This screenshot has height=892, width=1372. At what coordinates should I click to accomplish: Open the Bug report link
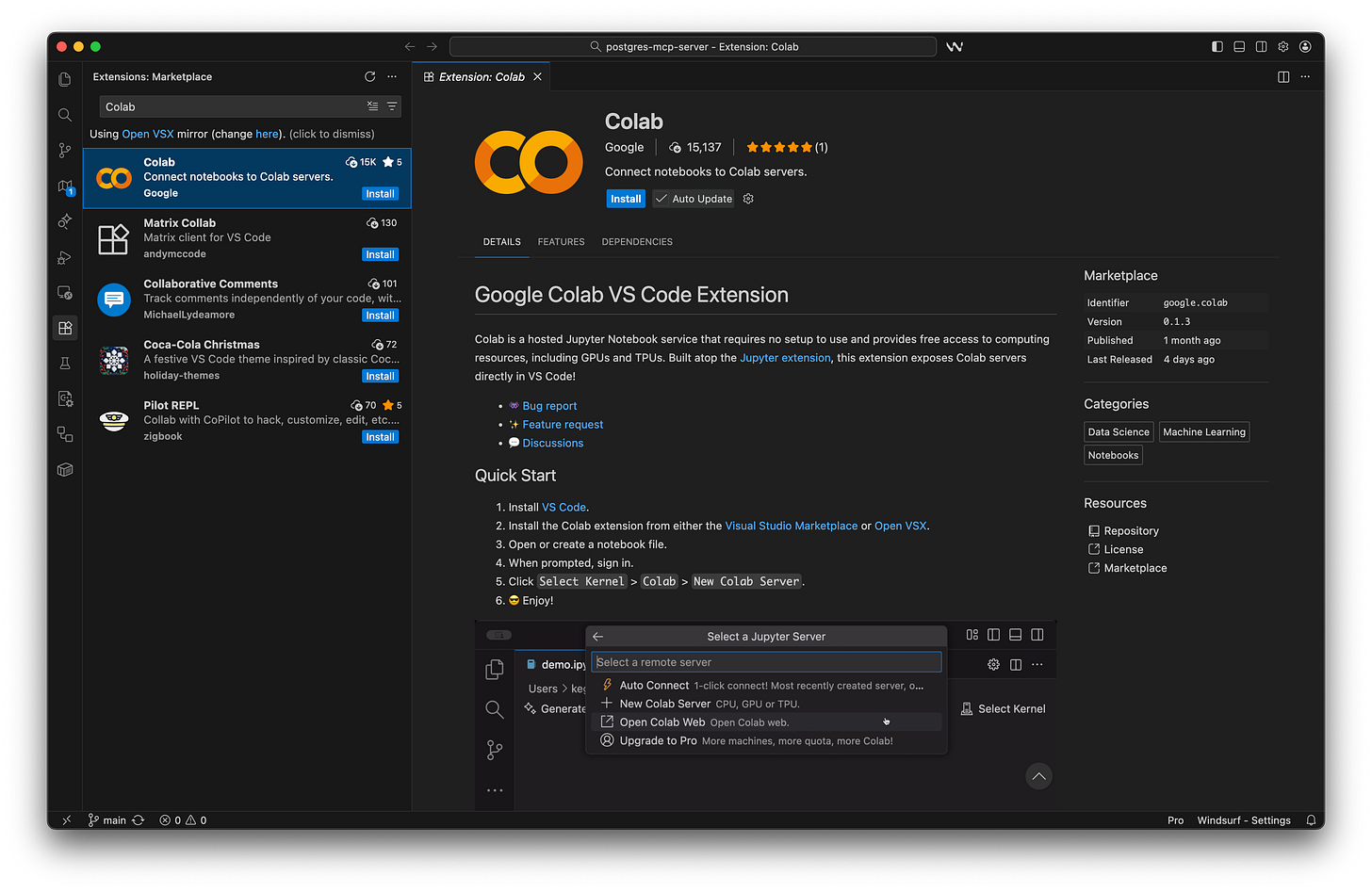[x=549, y=406]
